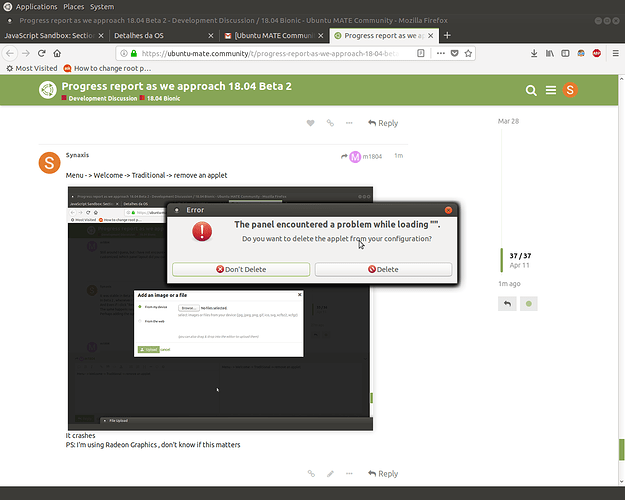This screenshot has width=625, height=500.
Task: Copy link of previous post
Action: point(330,123)
